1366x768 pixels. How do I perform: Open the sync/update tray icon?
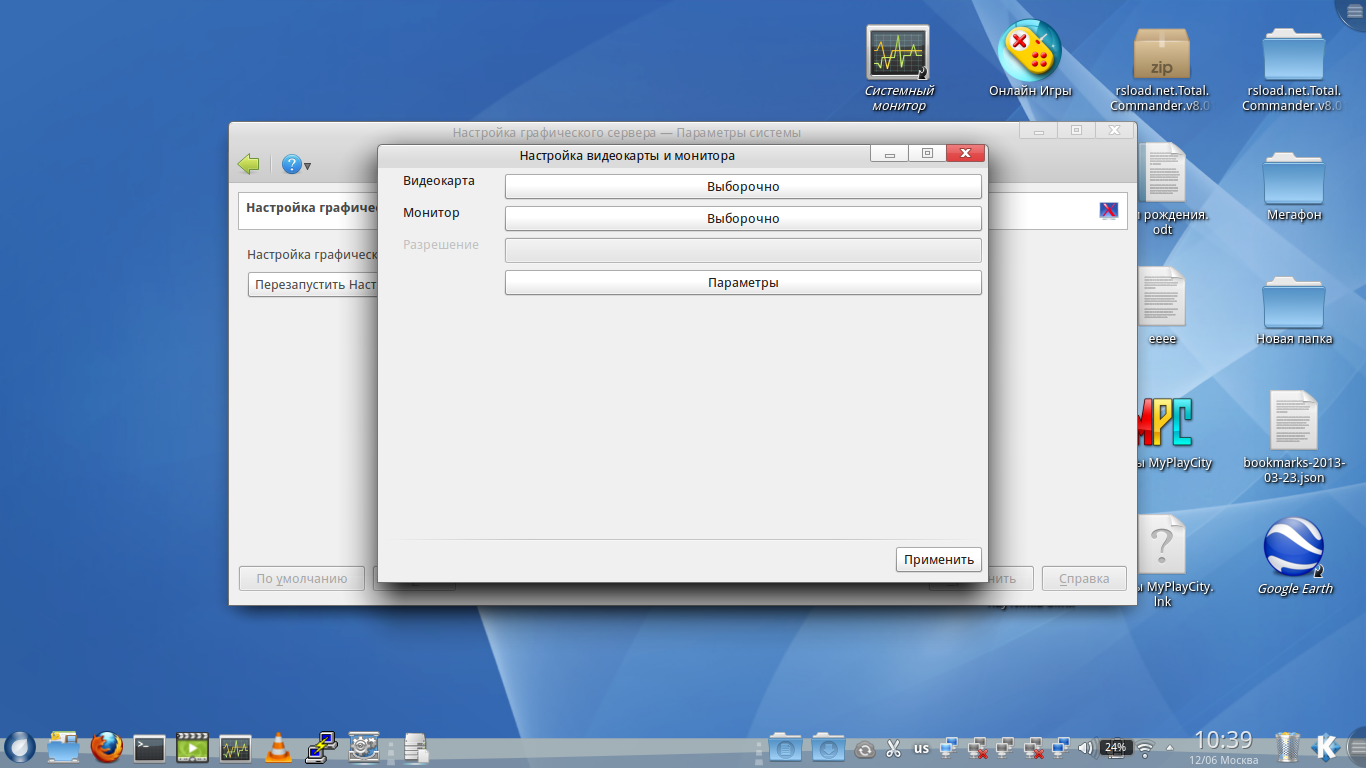pos(865,748)
